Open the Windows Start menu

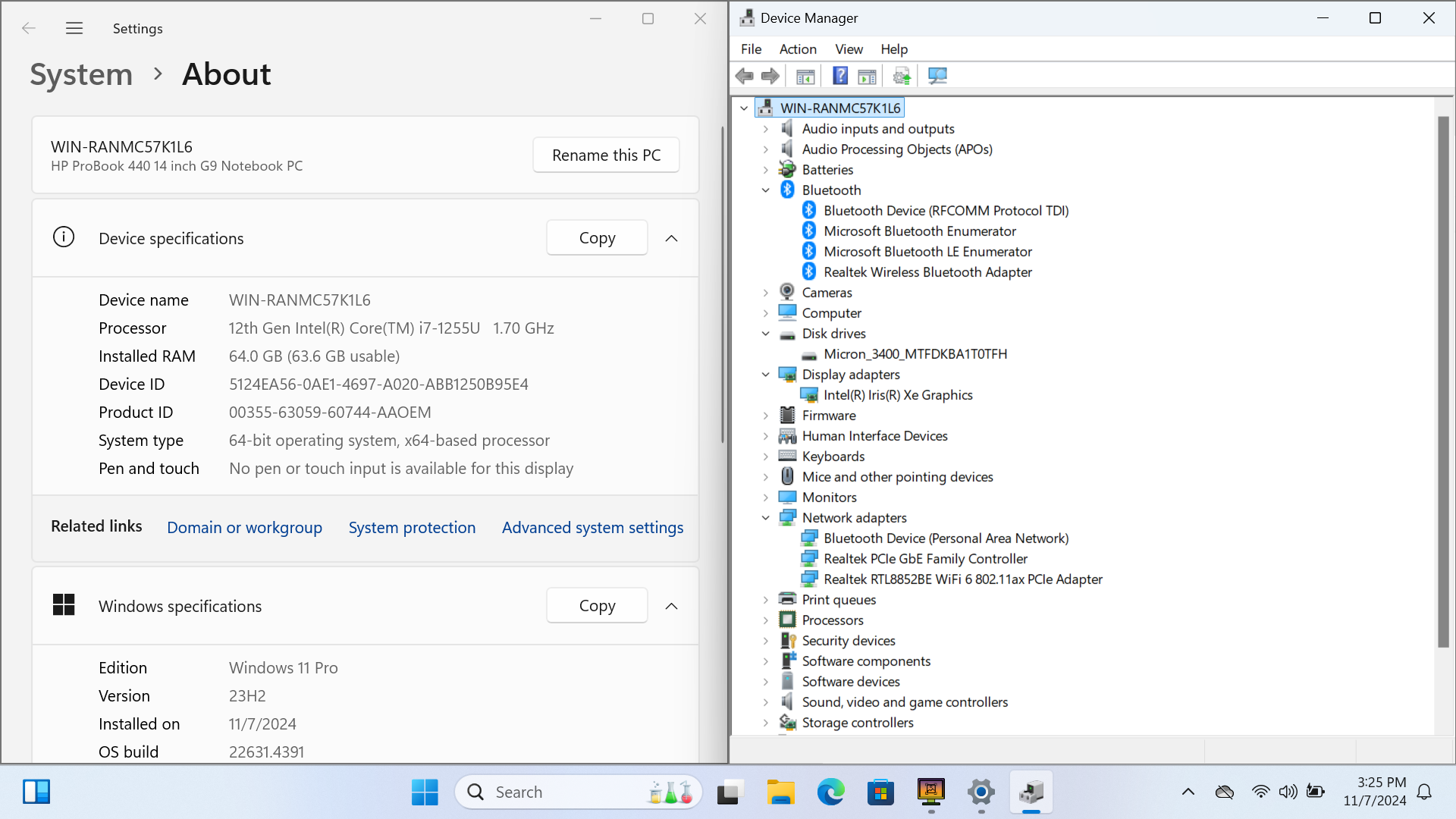pos(425,792)
